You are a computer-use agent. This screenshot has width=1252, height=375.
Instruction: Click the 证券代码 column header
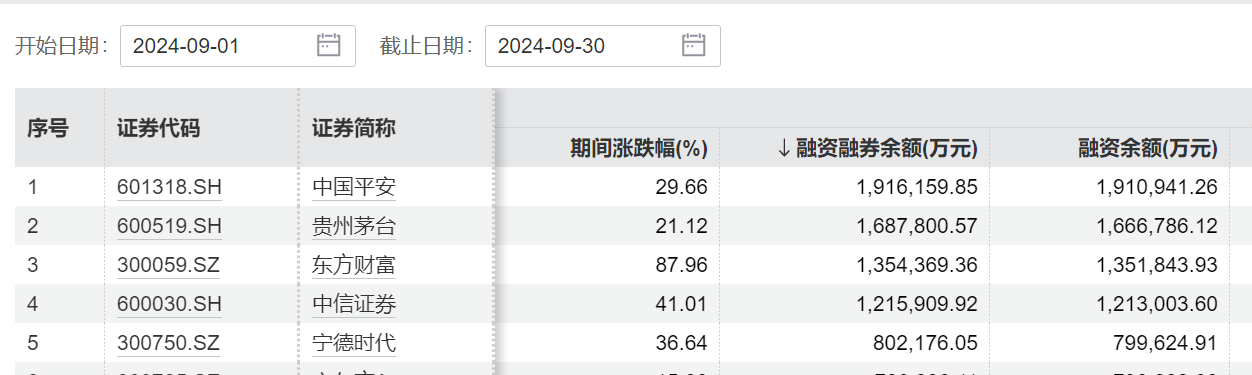click(x=158, y=128)
